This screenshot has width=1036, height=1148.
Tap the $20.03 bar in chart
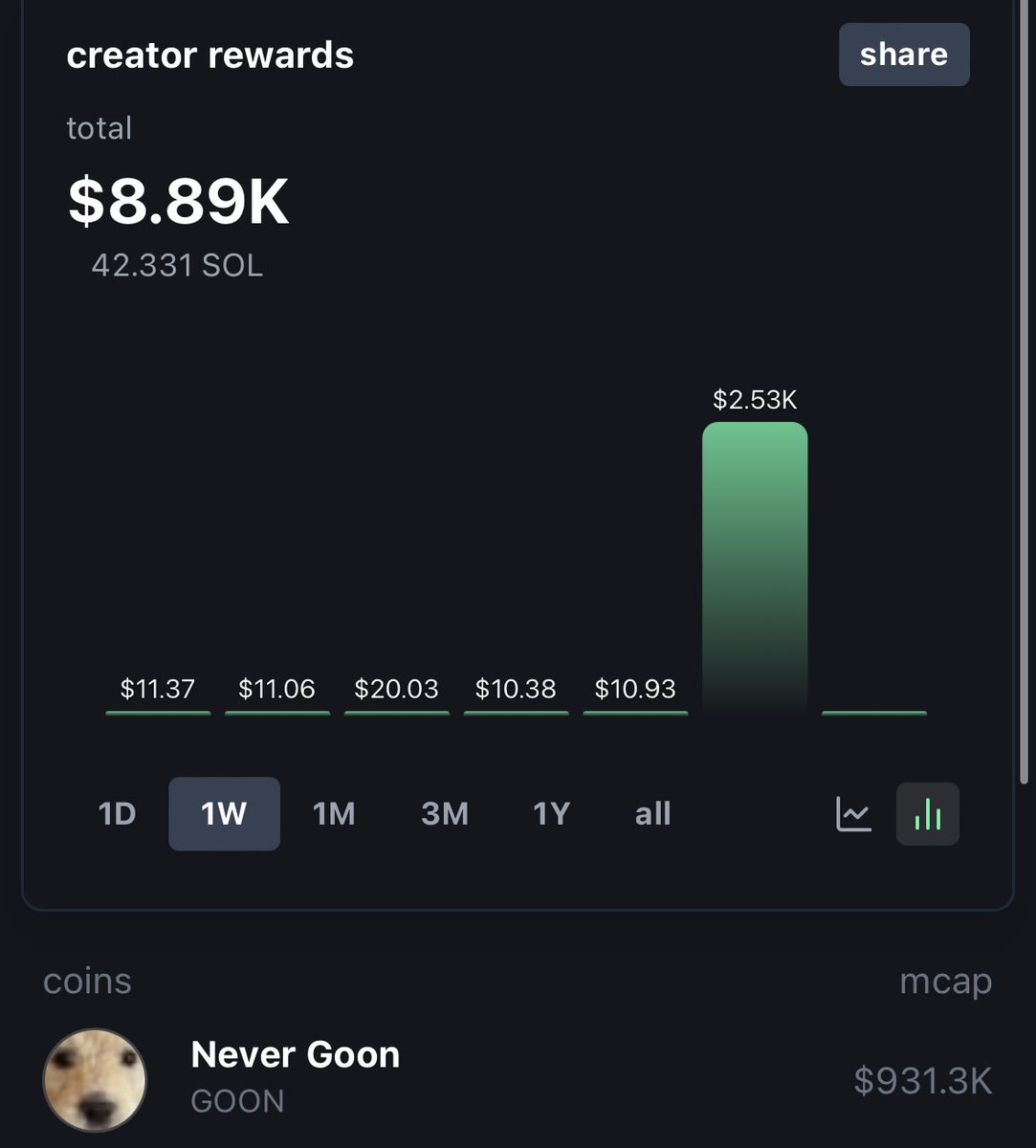[396, 713]
